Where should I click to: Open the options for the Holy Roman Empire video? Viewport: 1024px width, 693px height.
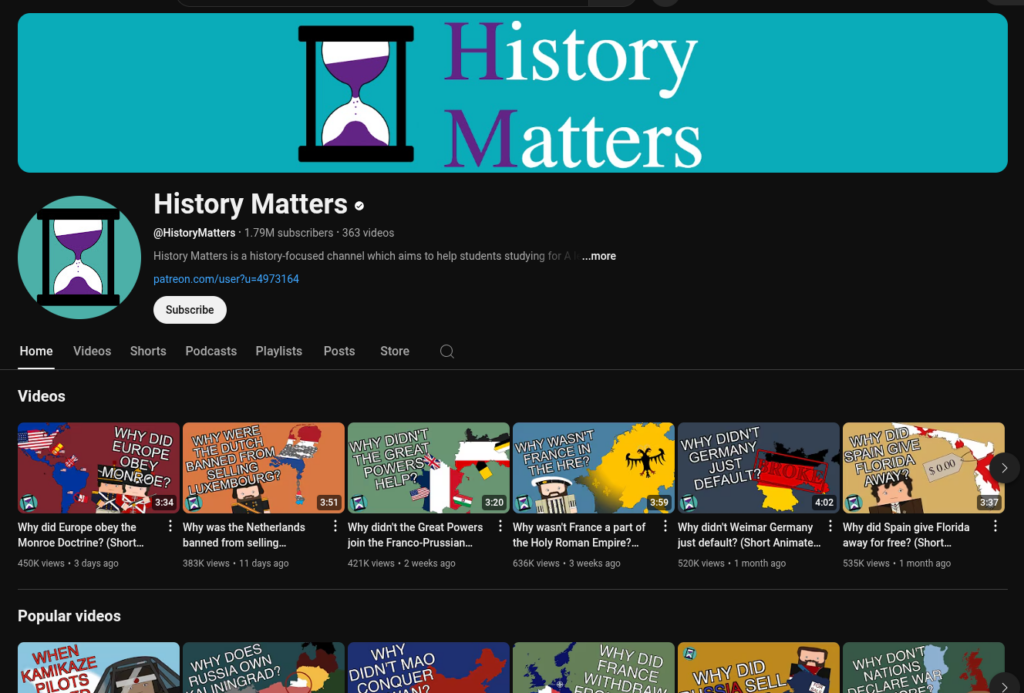click(x=665, y=526)
